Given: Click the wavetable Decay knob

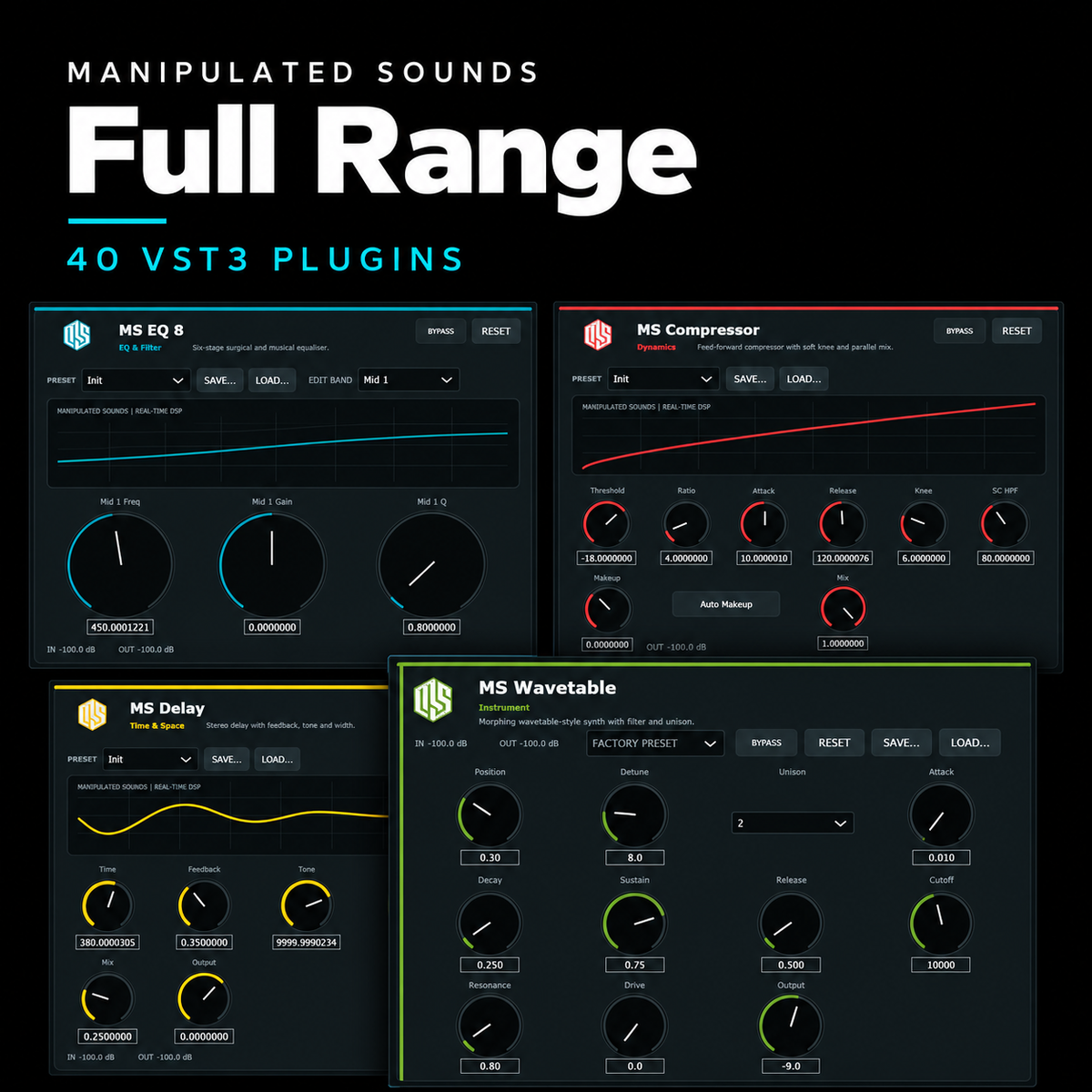Looking at the screenshot, I should tap(490, 923).
